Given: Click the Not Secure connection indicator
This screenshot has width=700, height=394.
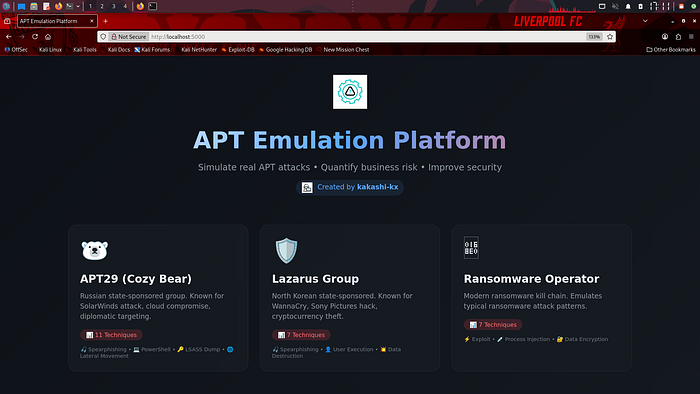Looking at the screenshot, I should [129, 37].
